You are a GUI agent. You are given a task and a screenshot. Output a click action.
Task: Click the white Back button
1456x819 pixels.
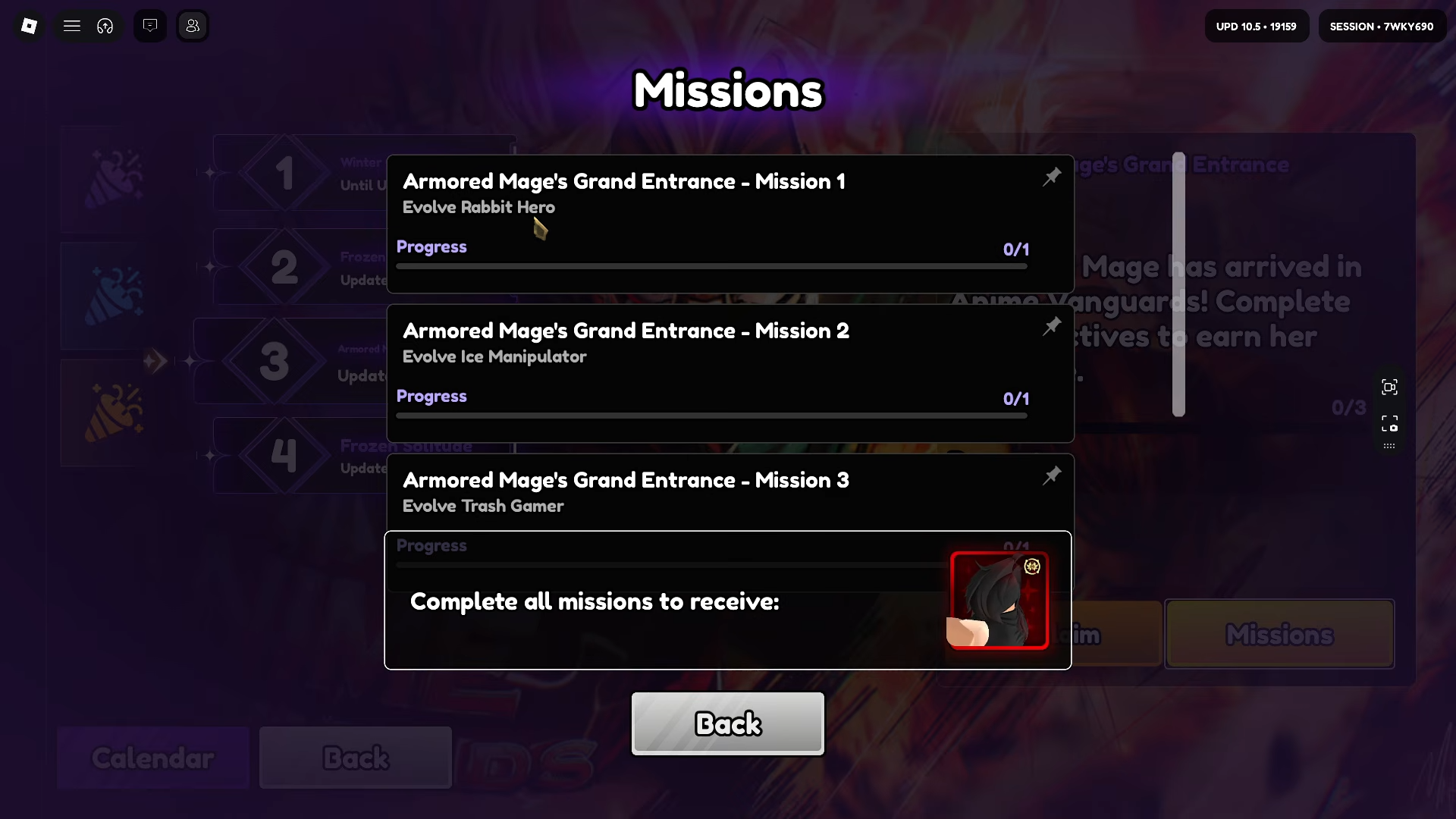(x=728, y=723)
